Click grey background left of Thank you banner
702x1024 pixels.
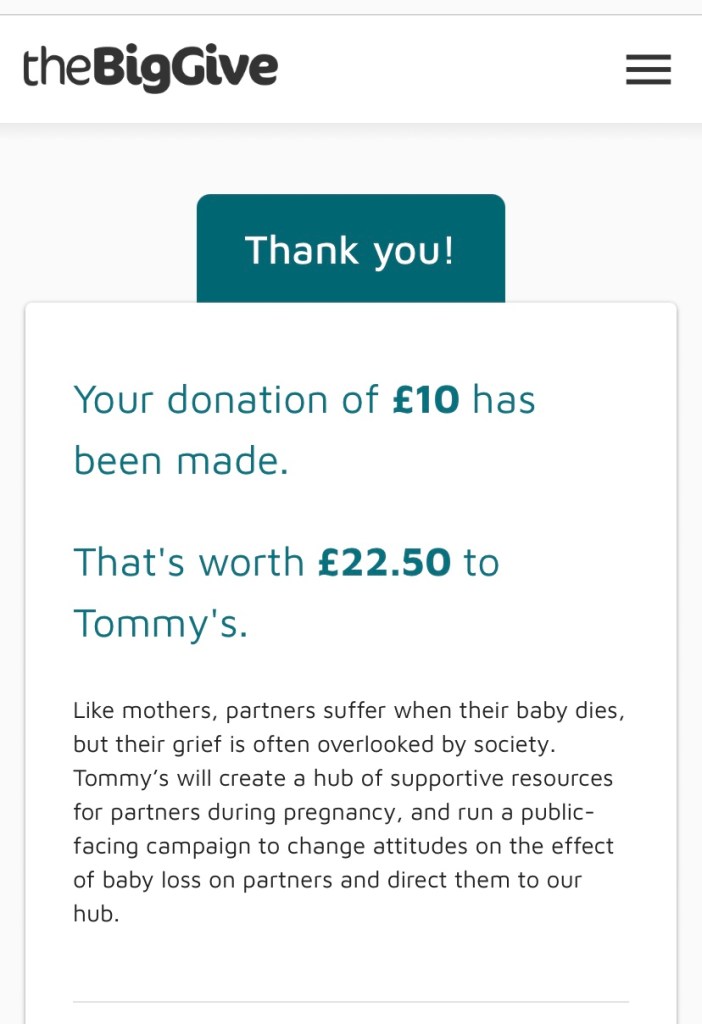100,230
